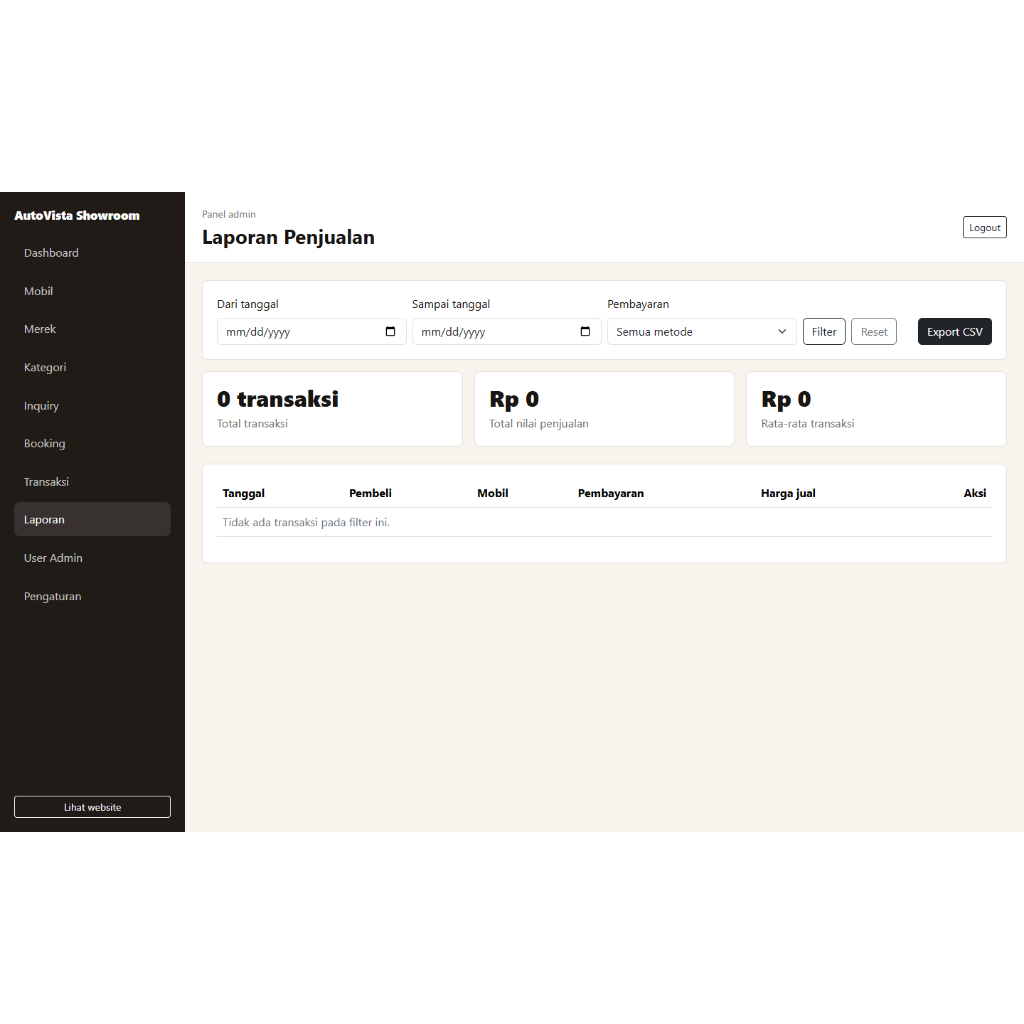Click 'Tidak ada transaksi pada filter ini.' text
The image size is (1024, 1024).
306,522
